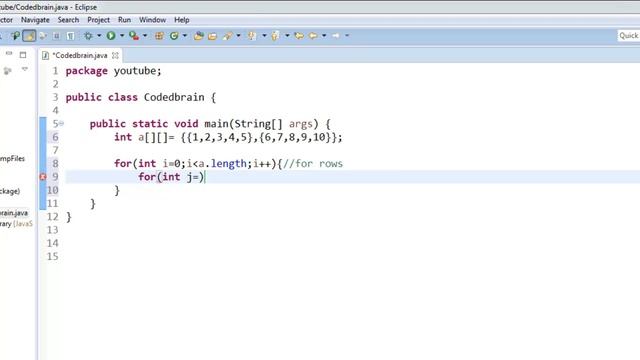Click line number 15 in the gutter
This screenshot has height=360, width=640.
53,256
